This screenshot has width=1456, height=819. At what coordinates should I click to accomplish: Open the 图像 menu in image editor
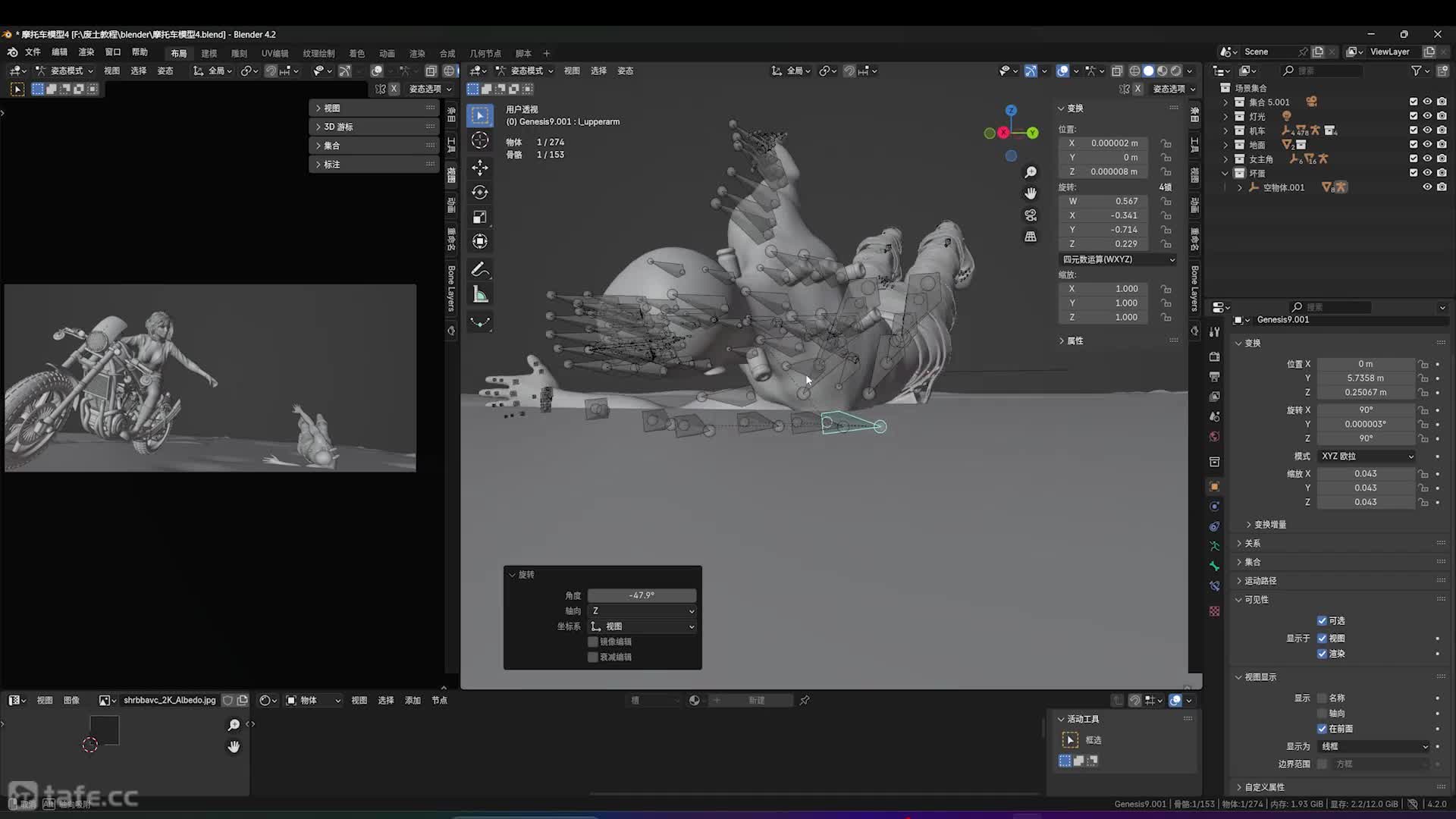pyautogui.click(x=71, y=700)
